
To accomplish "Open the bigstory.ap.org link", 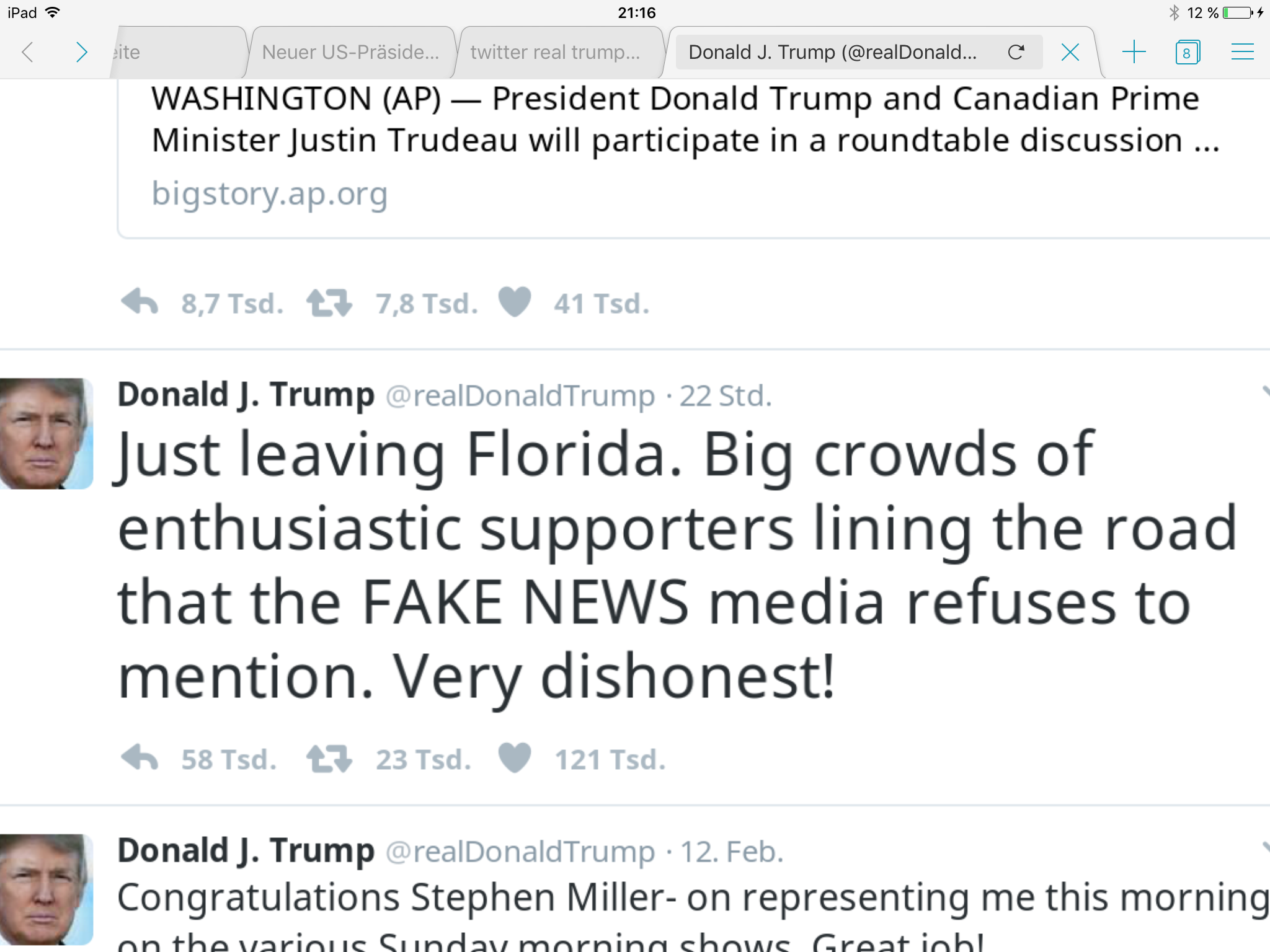I will coord(270,194).
